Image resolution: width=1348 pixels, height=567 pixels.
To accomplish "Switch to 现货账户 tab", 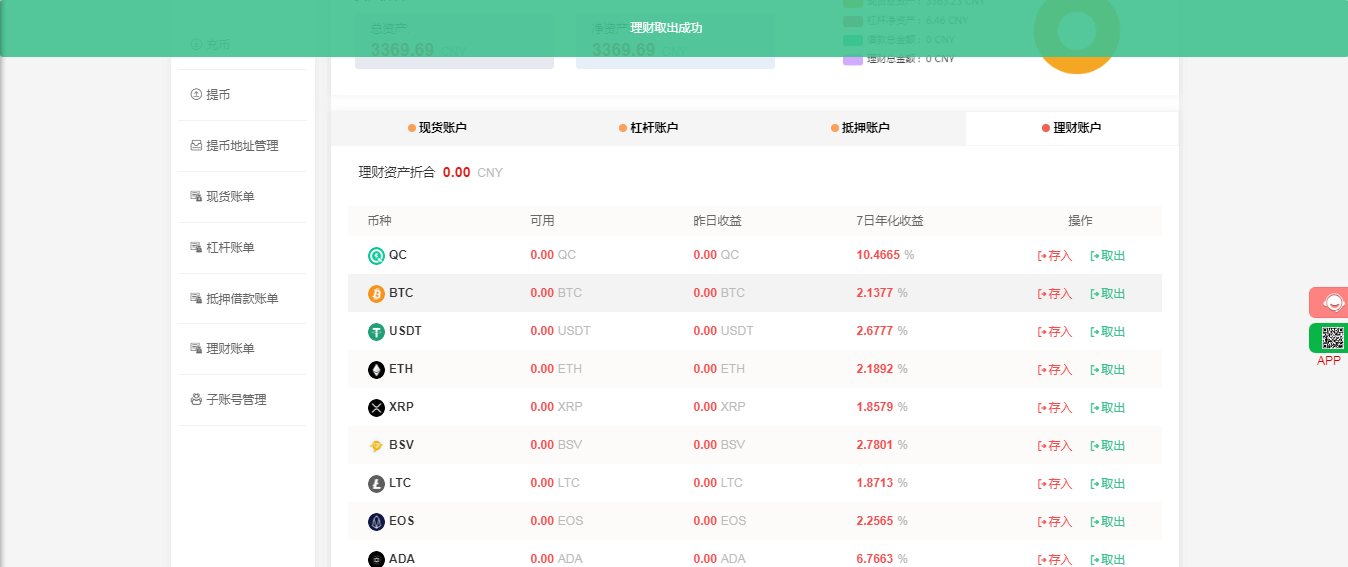I will pos(437,128).
